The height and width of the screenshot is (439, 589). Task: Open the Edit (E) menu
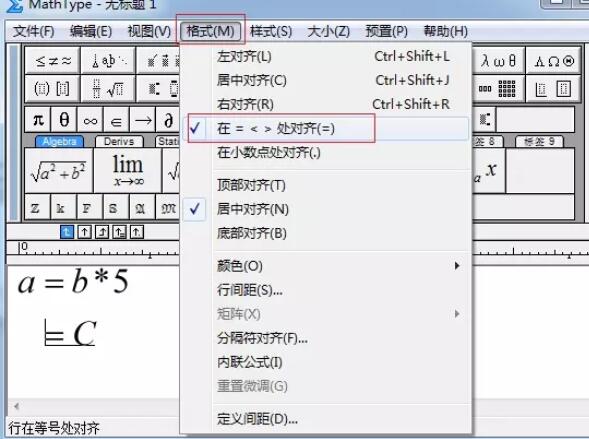[x=91, y=31]
